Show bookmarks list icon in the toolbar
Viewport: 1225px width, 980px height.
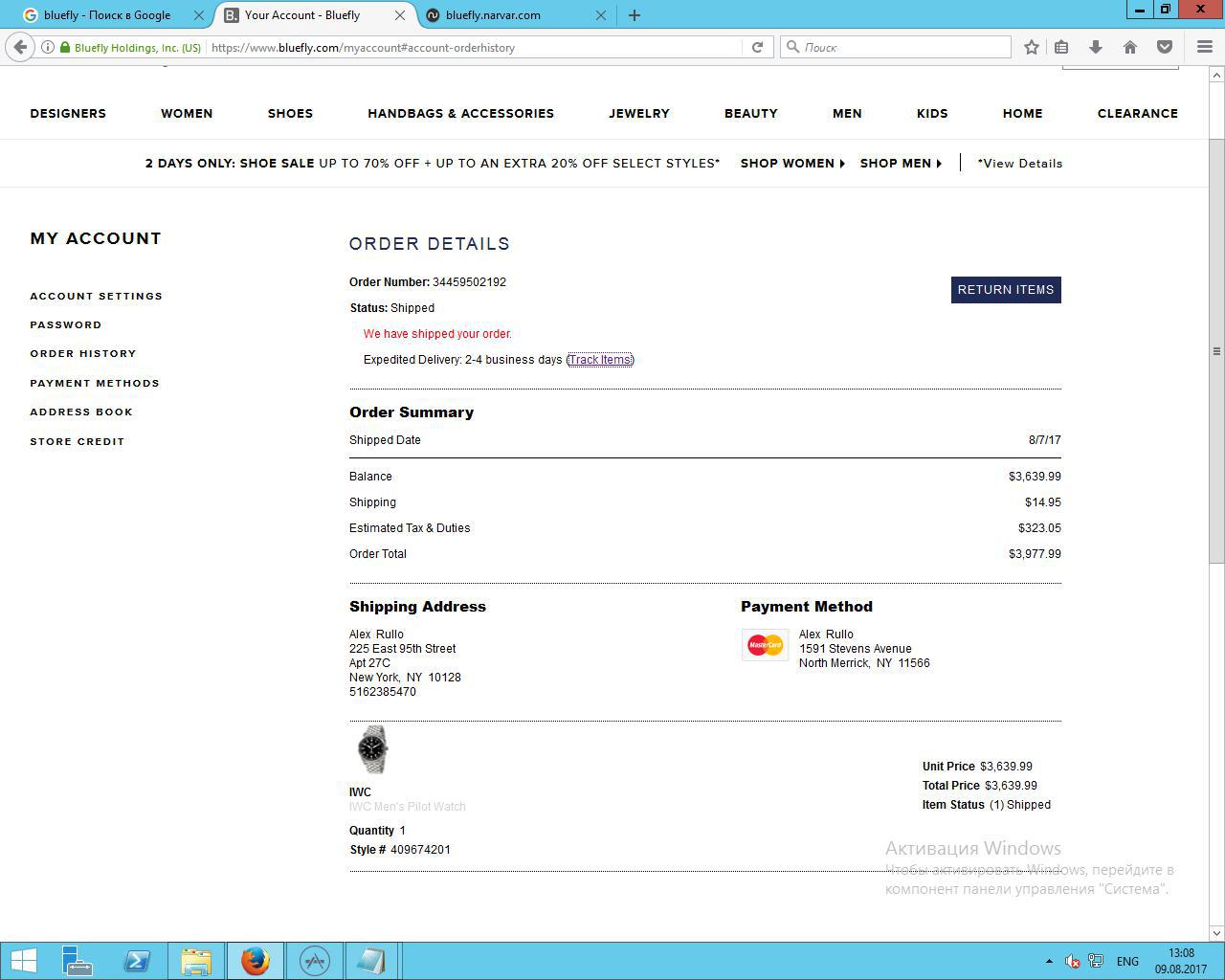[x=1061, y=47]
